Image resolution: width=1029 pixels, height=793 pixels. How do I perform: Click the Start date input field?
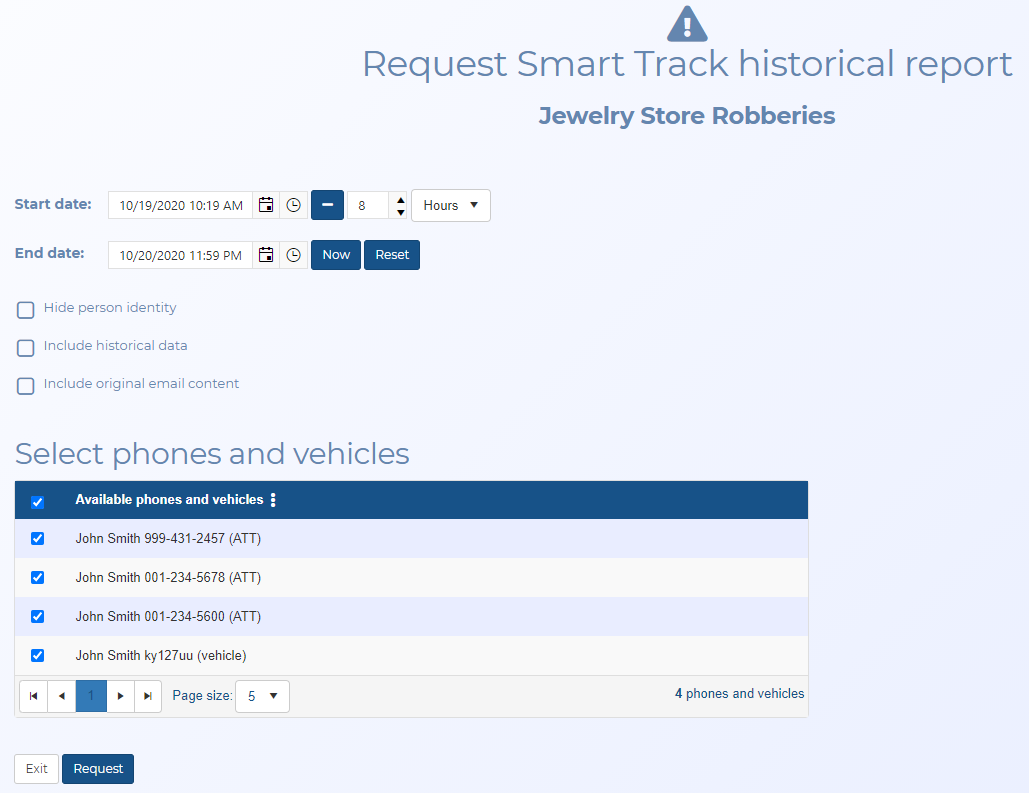pyautogui.click(x=180, y=205)
